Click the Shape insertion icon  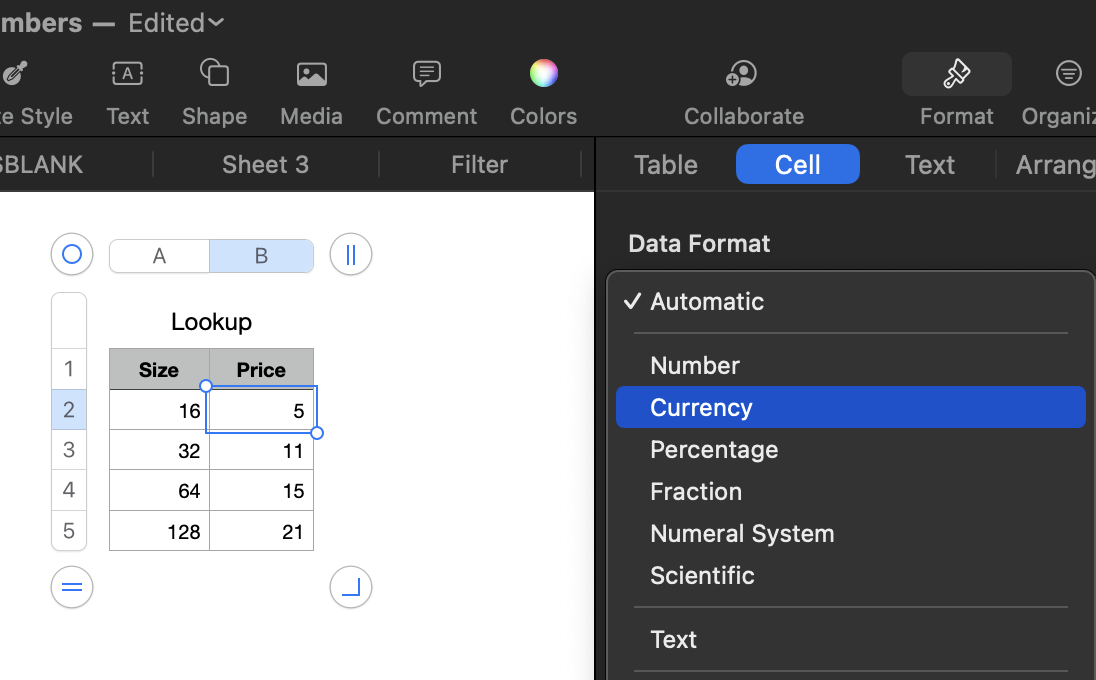coord(214,73)
